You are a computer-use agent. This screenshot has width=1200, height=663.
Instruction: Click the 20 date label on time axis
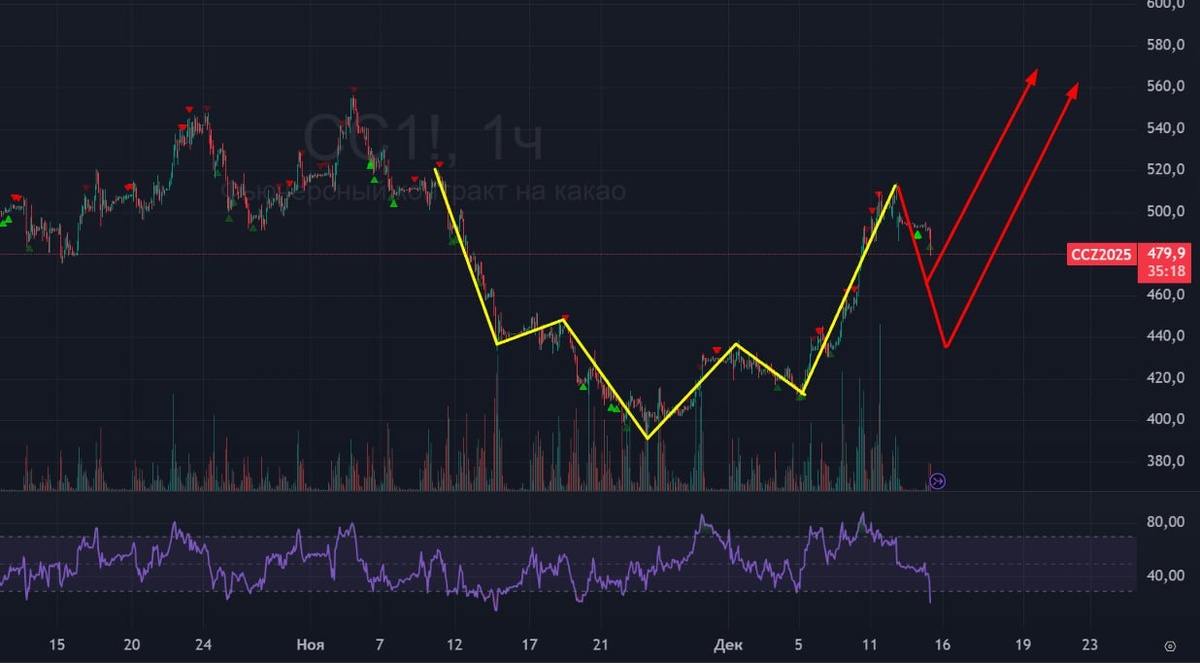click(133, 644)
